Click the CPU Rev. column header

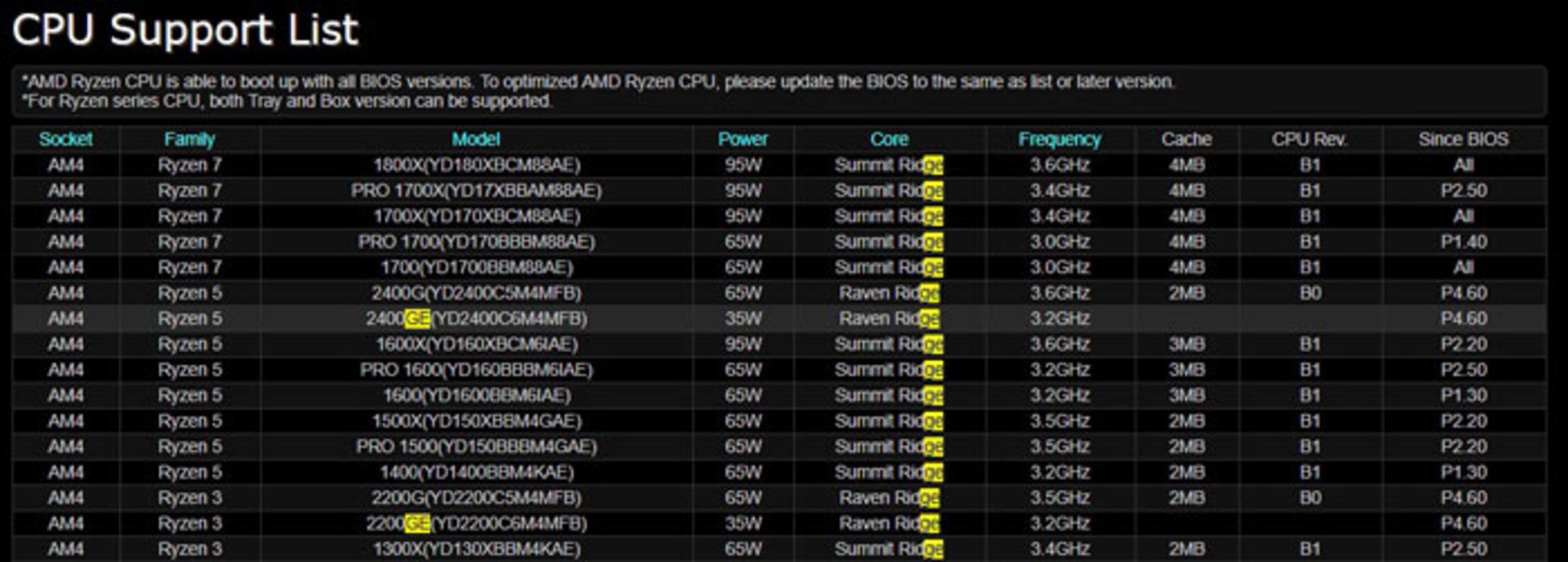[1309, 140]
